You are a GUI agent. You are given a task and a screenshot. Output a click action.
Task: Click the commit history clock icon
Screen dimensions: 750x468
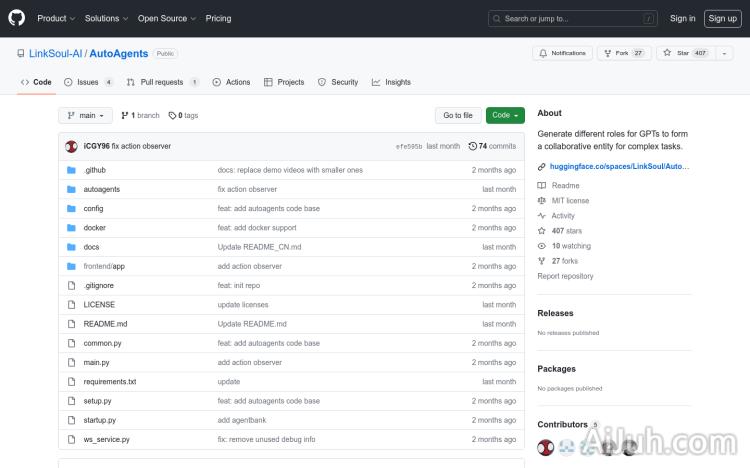(x=472, y=146)
